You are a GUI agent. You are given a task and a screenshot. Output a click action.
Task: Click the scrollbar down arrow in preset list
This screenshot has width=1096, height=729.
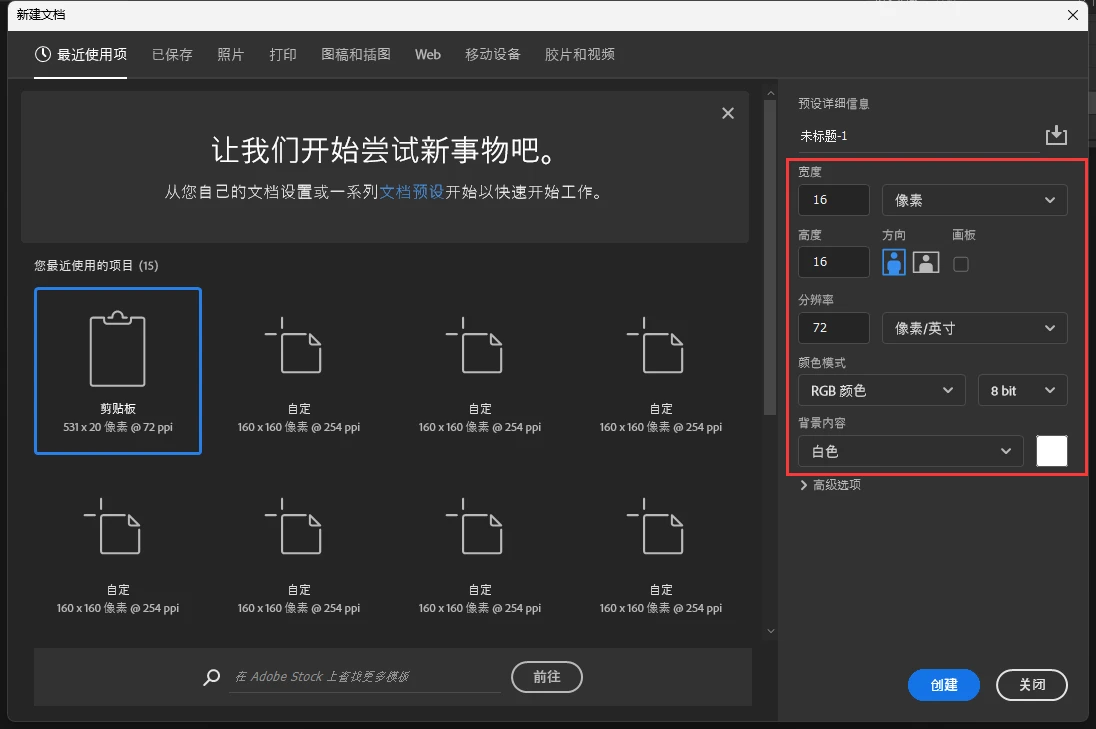tap(770, 631)
